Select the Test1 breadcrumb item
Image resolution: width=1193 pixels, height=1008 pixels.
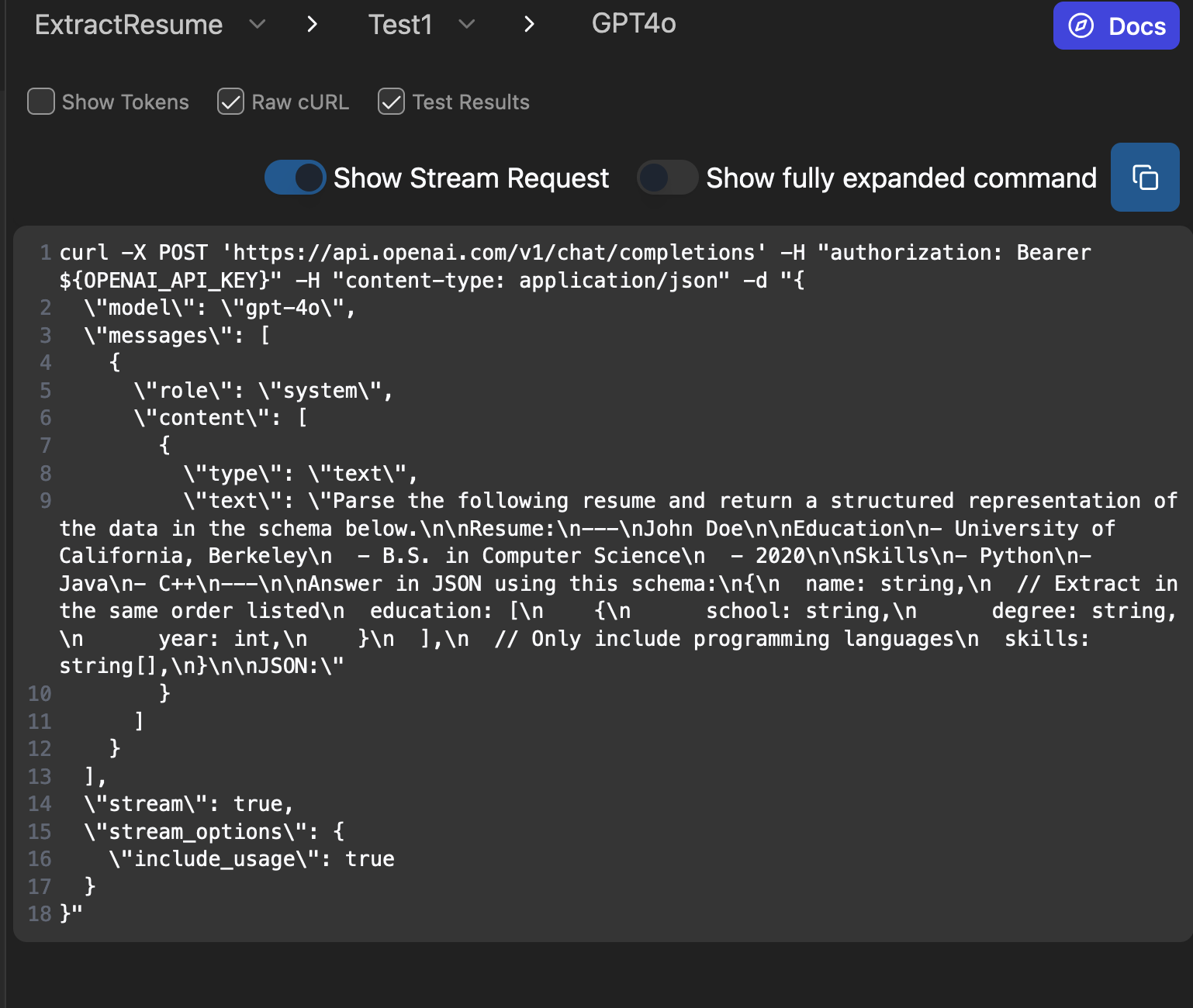click(399, 25)
